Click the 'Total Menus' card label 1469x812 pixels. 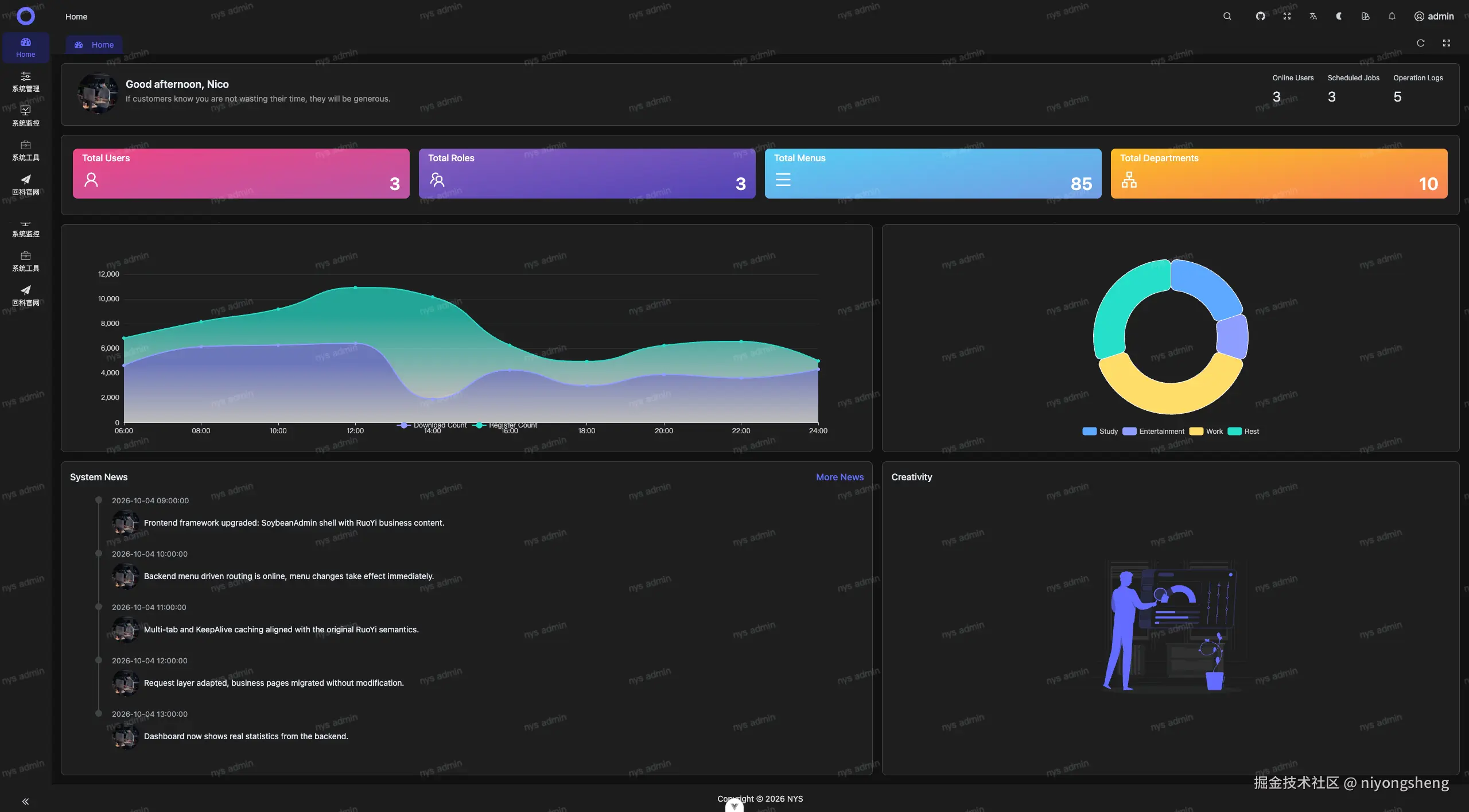[799, 158]
